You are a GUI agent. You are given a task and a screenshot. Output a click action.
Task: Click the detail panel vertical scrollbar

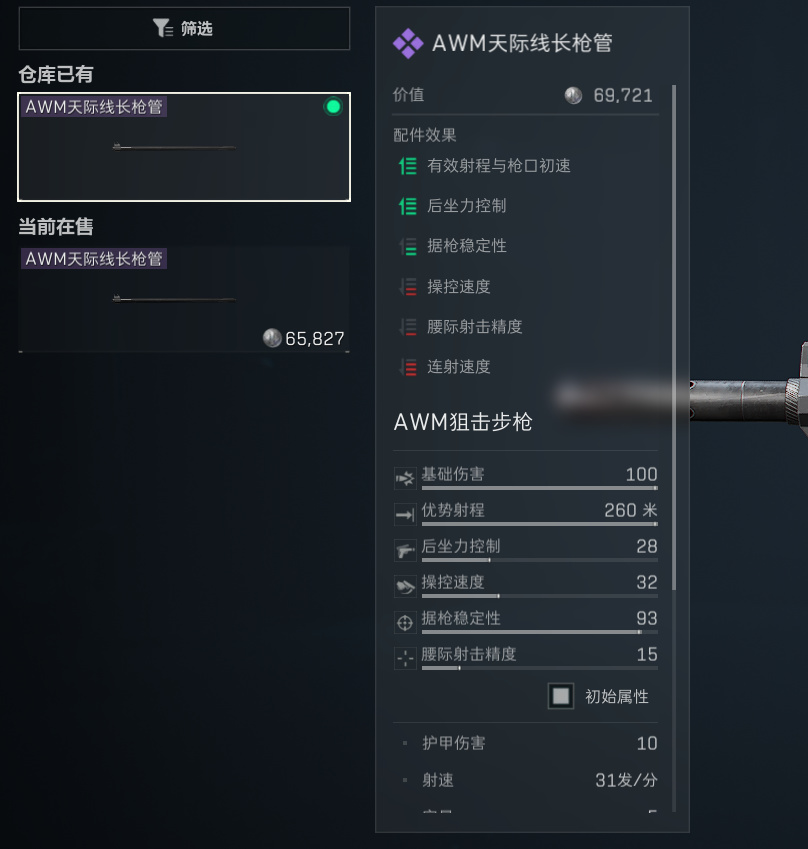pyautogui.click(x=674, y=337)
